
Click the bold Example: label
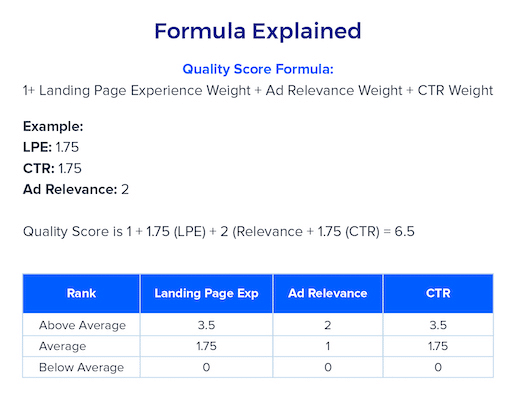[53, 127]
